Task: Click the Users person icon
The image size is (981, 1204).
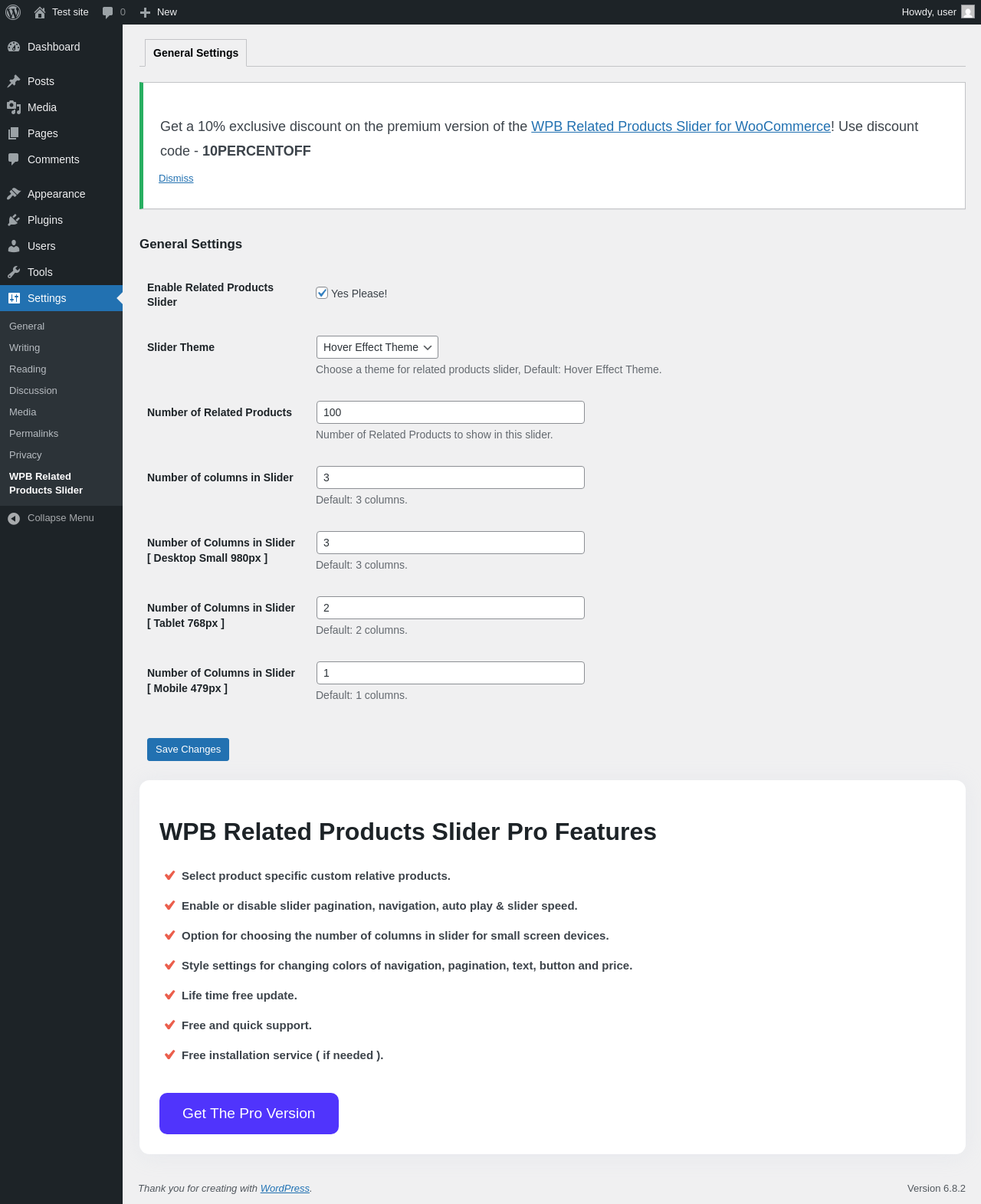Action: [x=14, y=246]
